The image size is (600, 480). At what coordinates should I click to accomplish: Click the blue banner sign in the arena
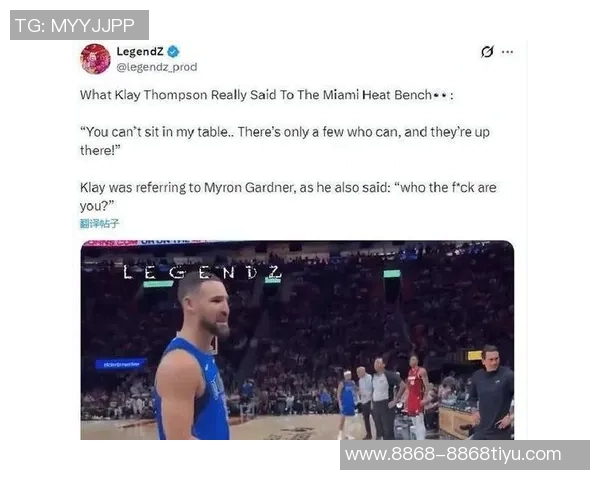(121, 364)
